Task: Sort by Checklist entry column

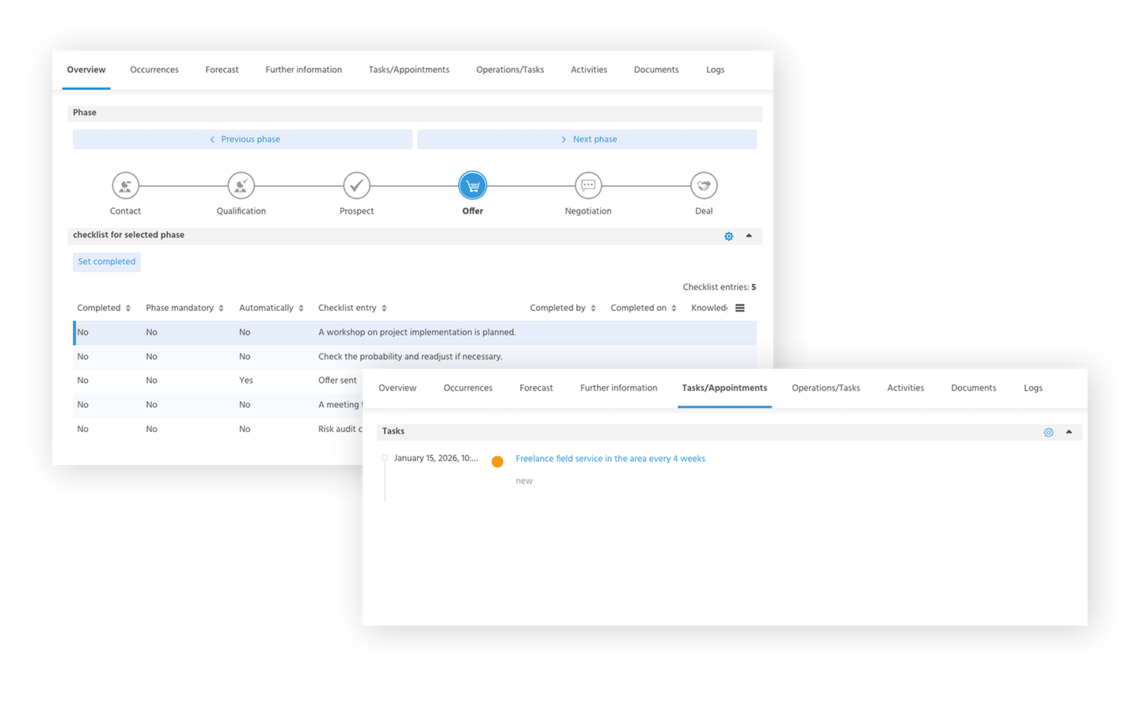Action: pyautogui.click(x=352, y=308)
